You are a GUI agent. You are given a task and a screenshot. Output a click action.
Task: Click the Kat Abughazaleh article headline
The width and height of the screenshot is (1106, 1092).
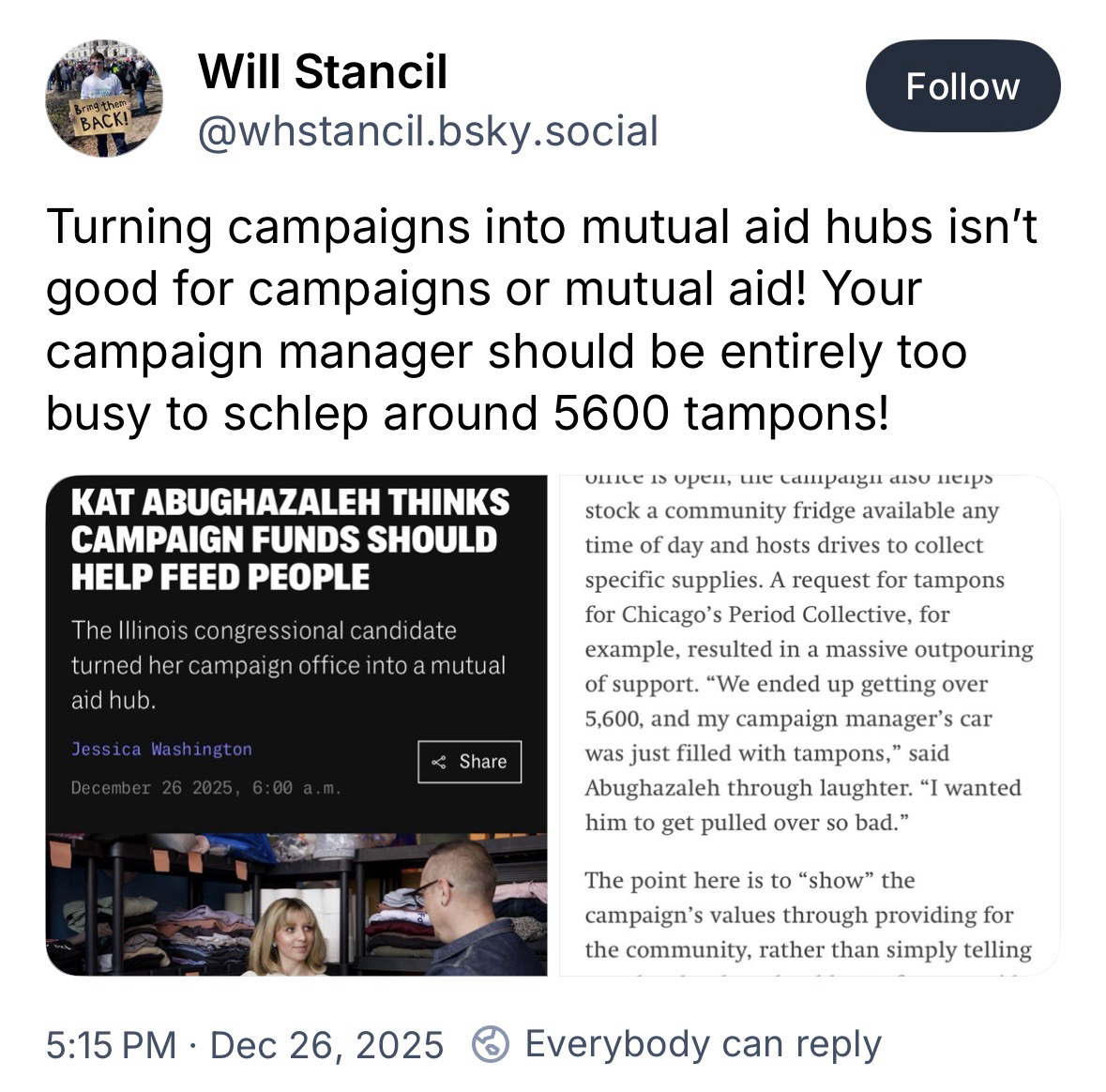[x=290, y=539]
